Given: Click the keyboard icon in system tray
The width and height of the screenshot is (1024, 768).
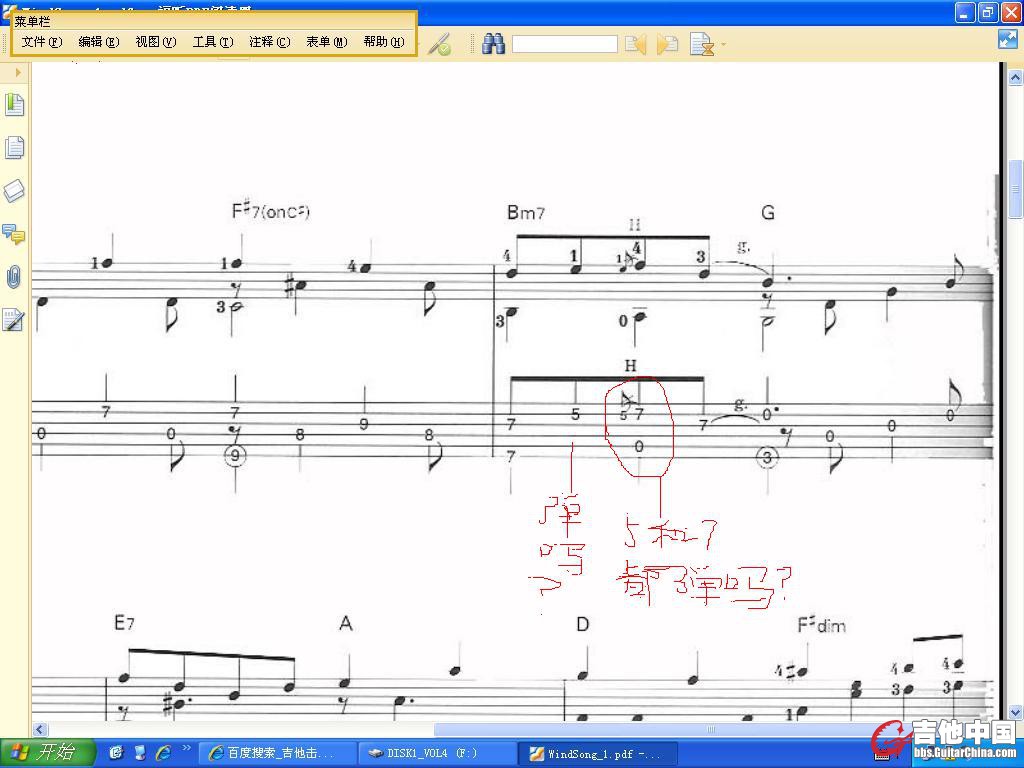Looking at the screenshot, I should [x=881, y=756].
